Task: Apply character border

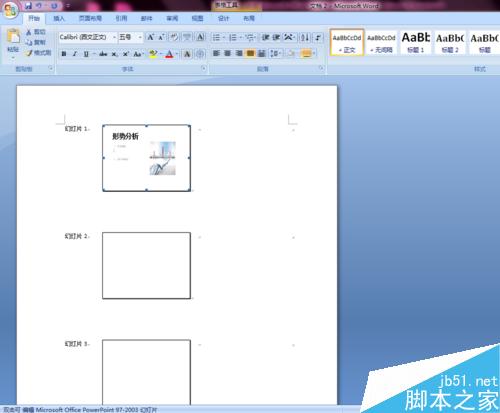Action: [x=200, y=37]
